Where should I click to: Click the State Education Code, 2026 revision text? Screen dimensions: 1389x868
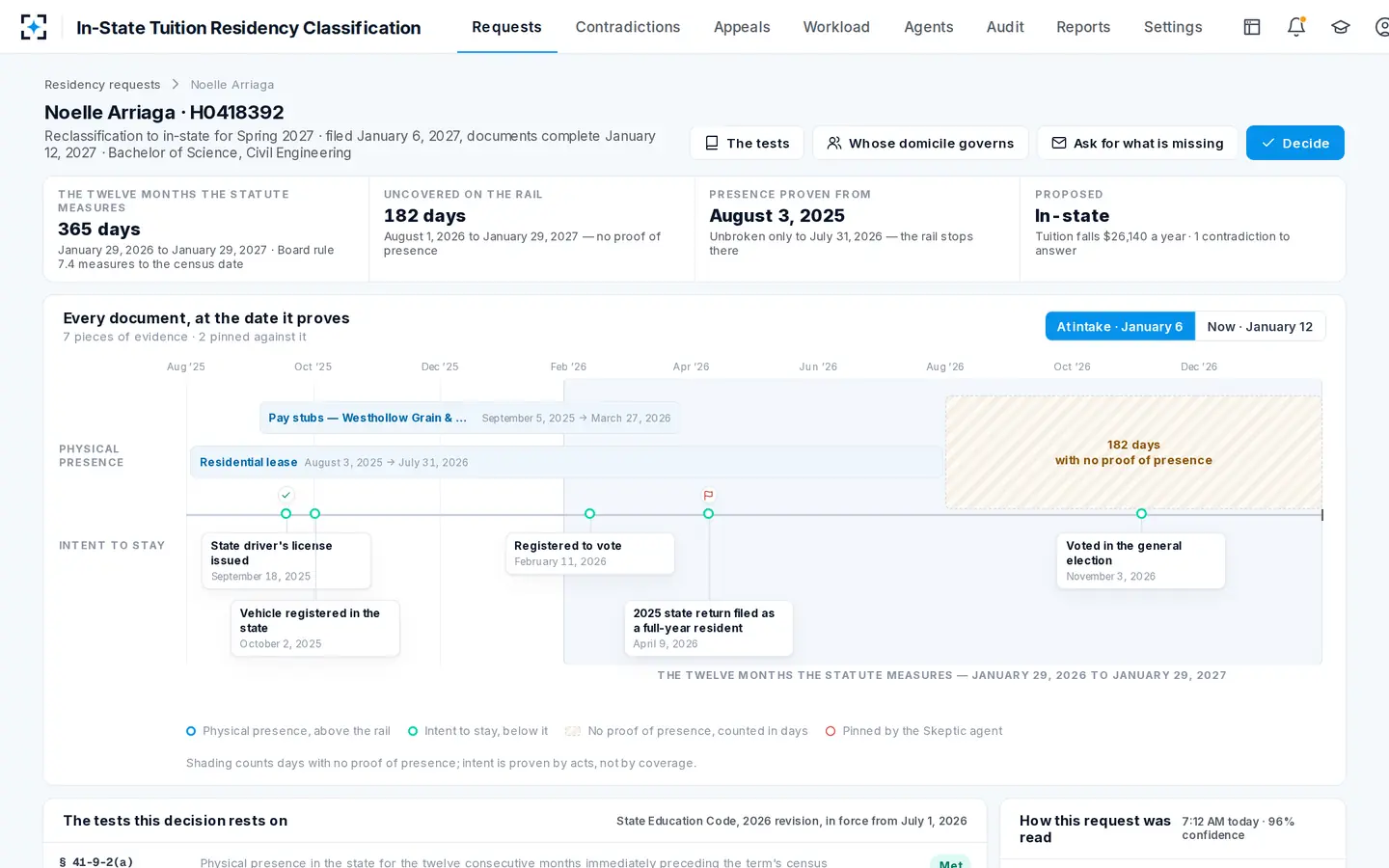(x=792, y=821)
